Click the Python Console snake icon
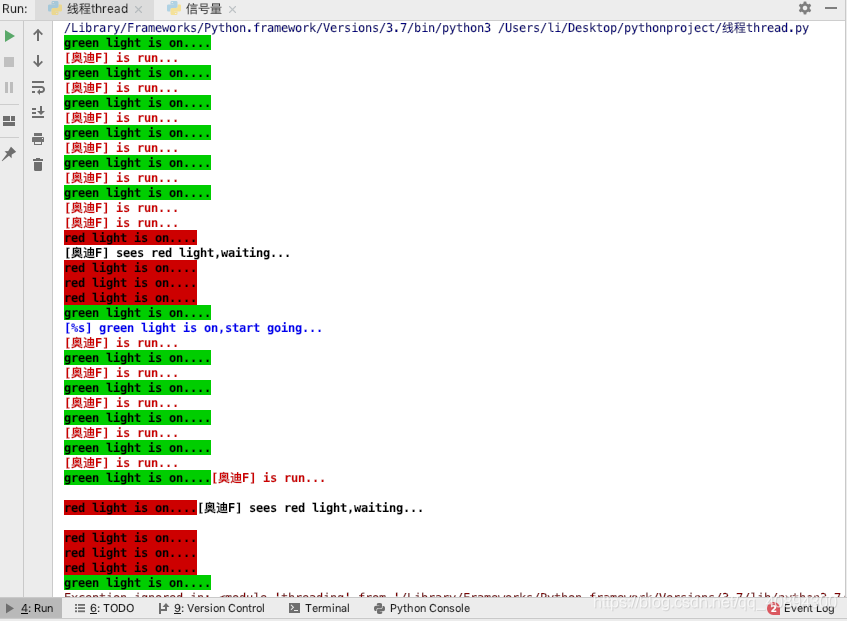 click(379, 608)
